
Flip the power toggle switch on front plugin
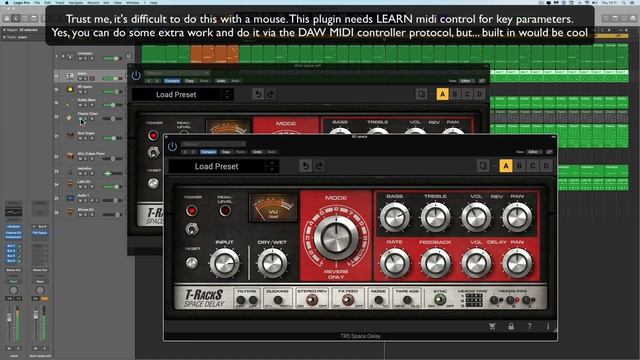click(x=191, y=229)
